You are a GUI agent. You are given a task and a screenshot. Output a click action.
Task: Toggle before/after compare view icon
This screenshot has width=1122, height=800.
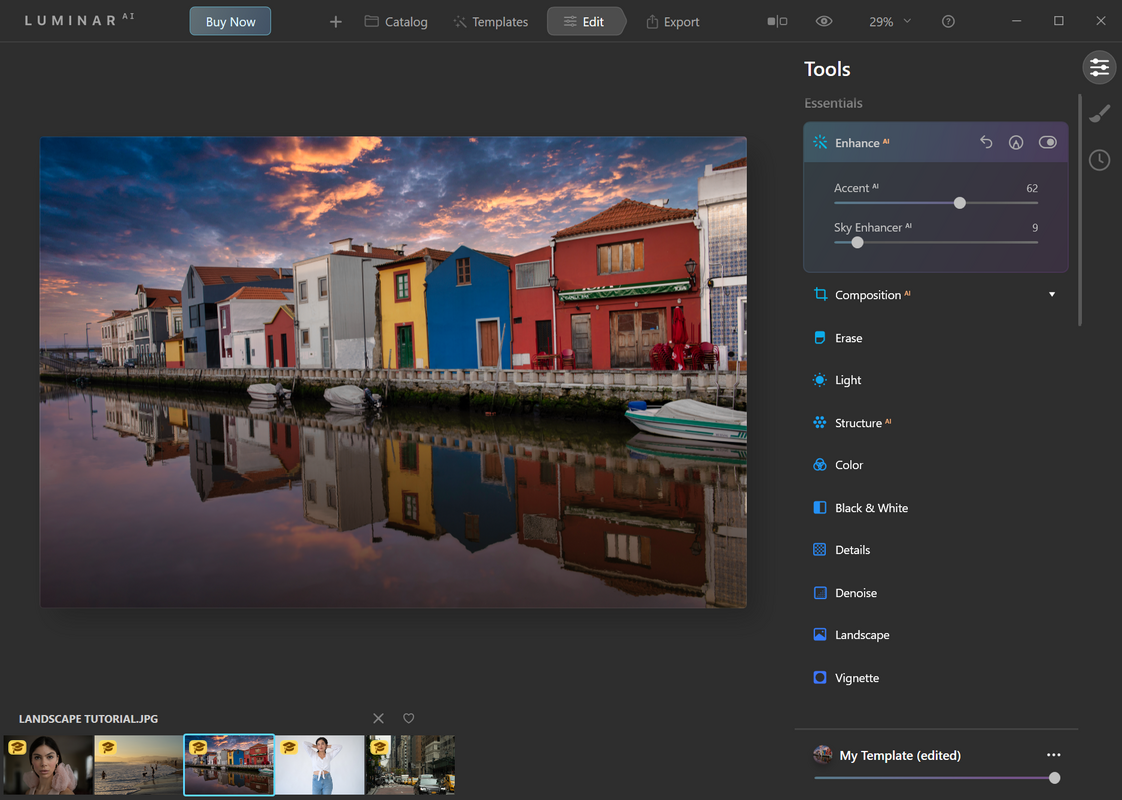777,21
